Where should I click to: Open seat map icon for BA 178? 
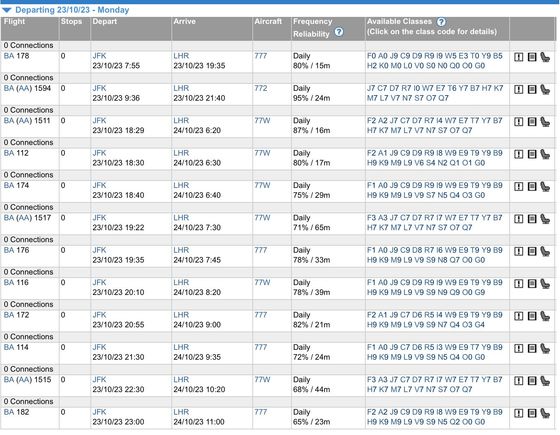545,57
